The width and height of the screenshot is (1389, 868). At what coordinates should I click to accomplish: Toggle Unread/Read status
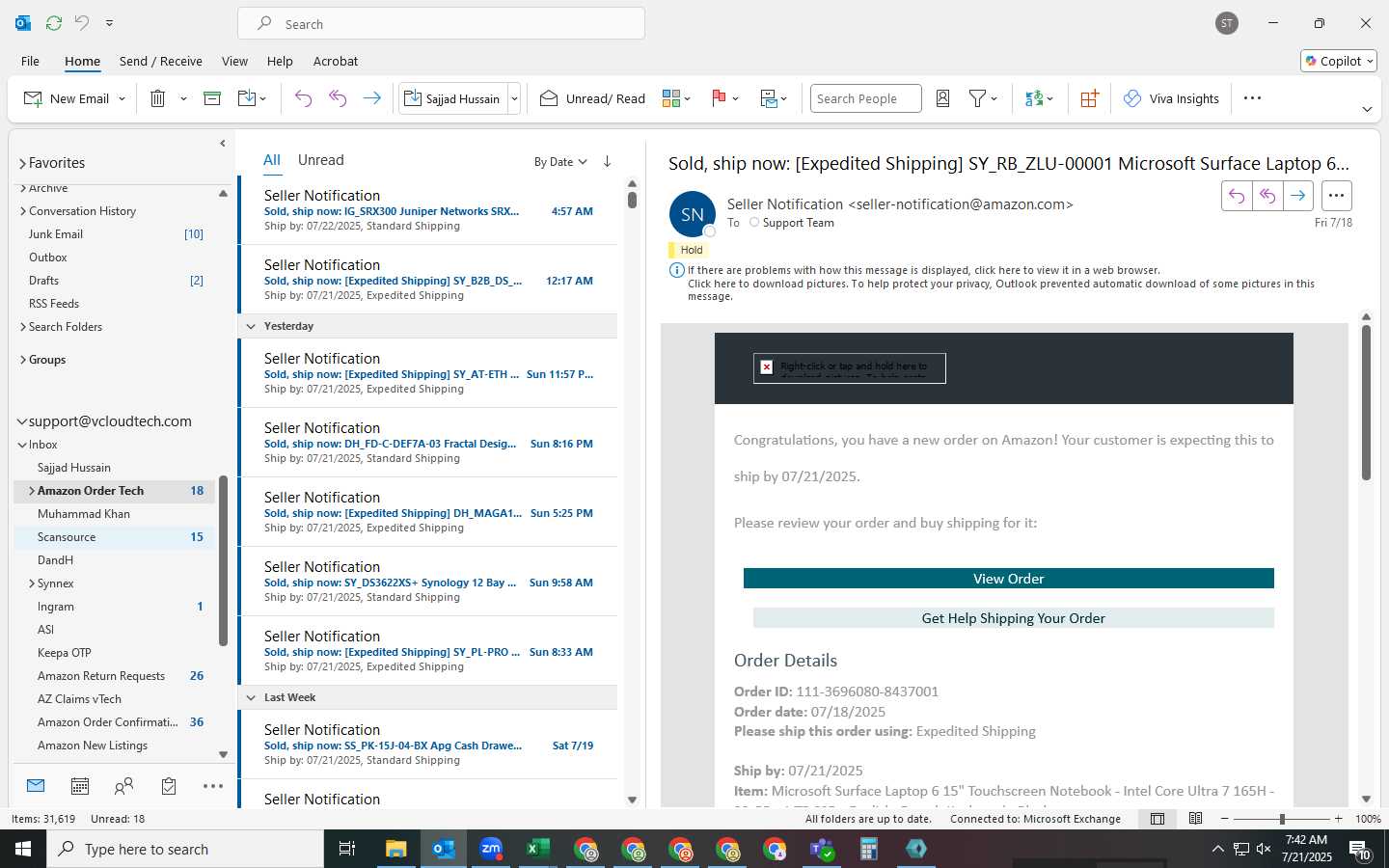coord(592,98)
